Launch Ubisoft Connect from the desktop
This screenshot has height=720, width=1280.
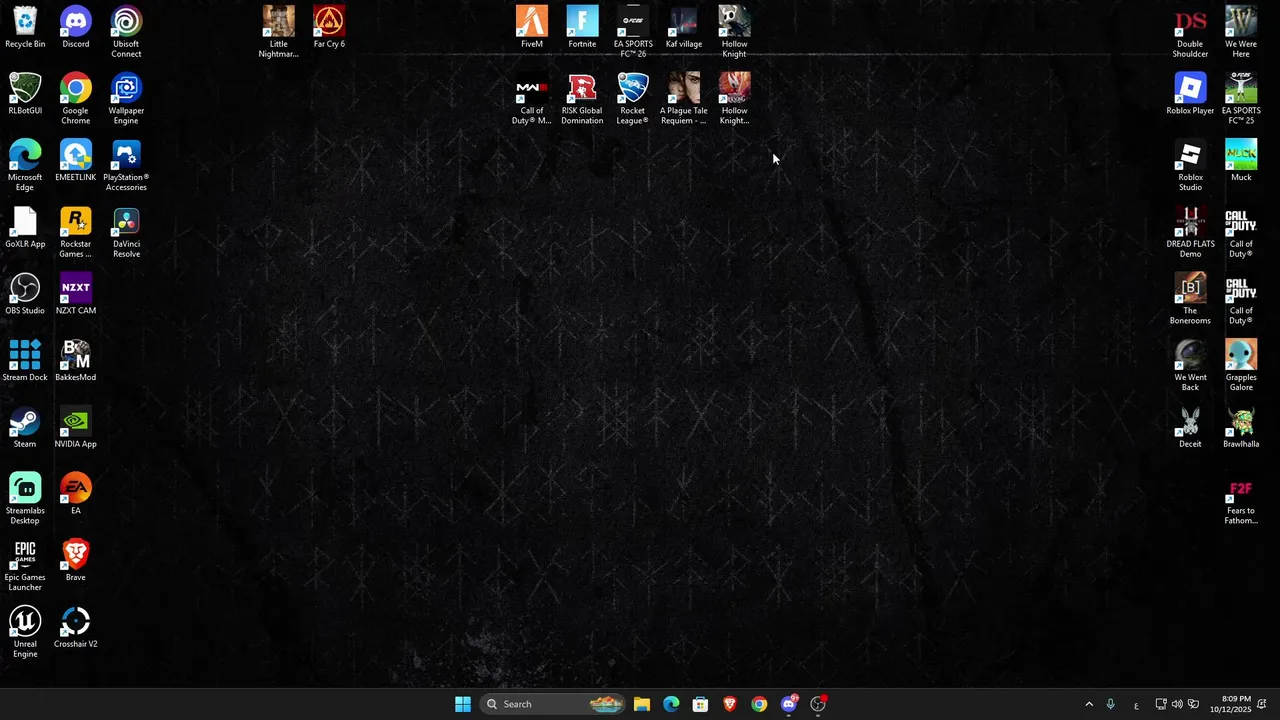(x=126, y=32)
